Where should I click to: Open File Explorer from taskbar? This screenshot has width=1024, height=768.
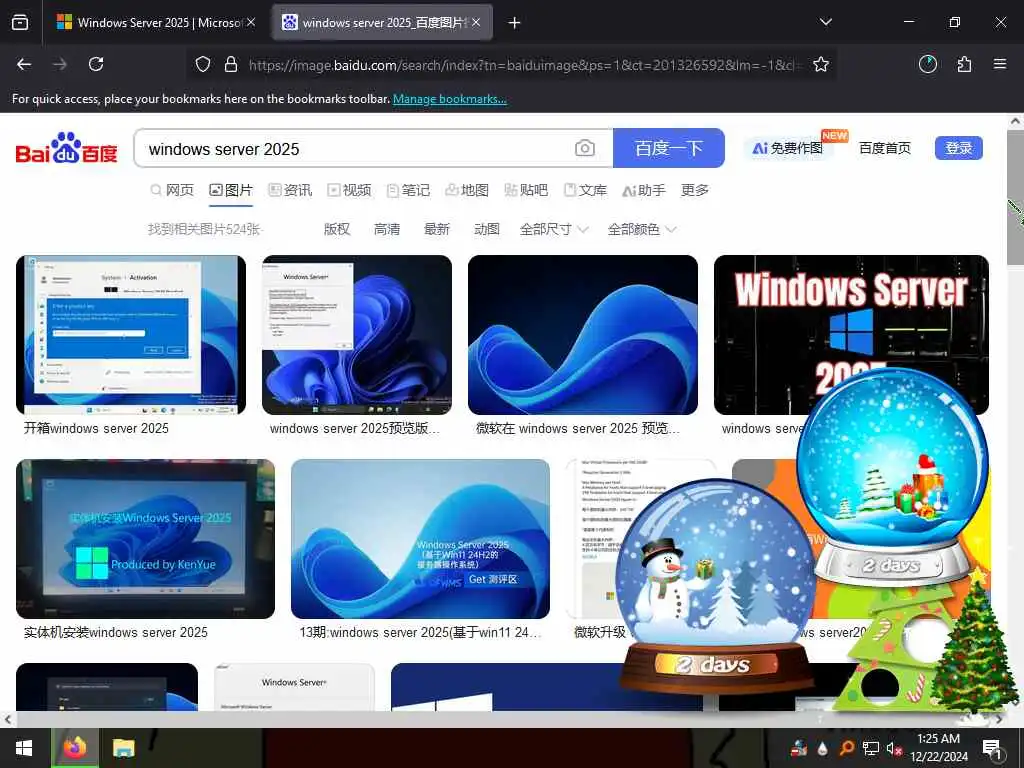123,748
